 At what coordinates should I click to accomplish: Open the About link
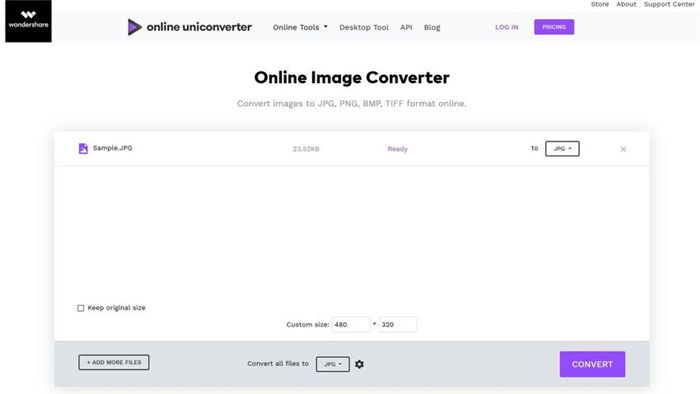[x=626, y=4]
